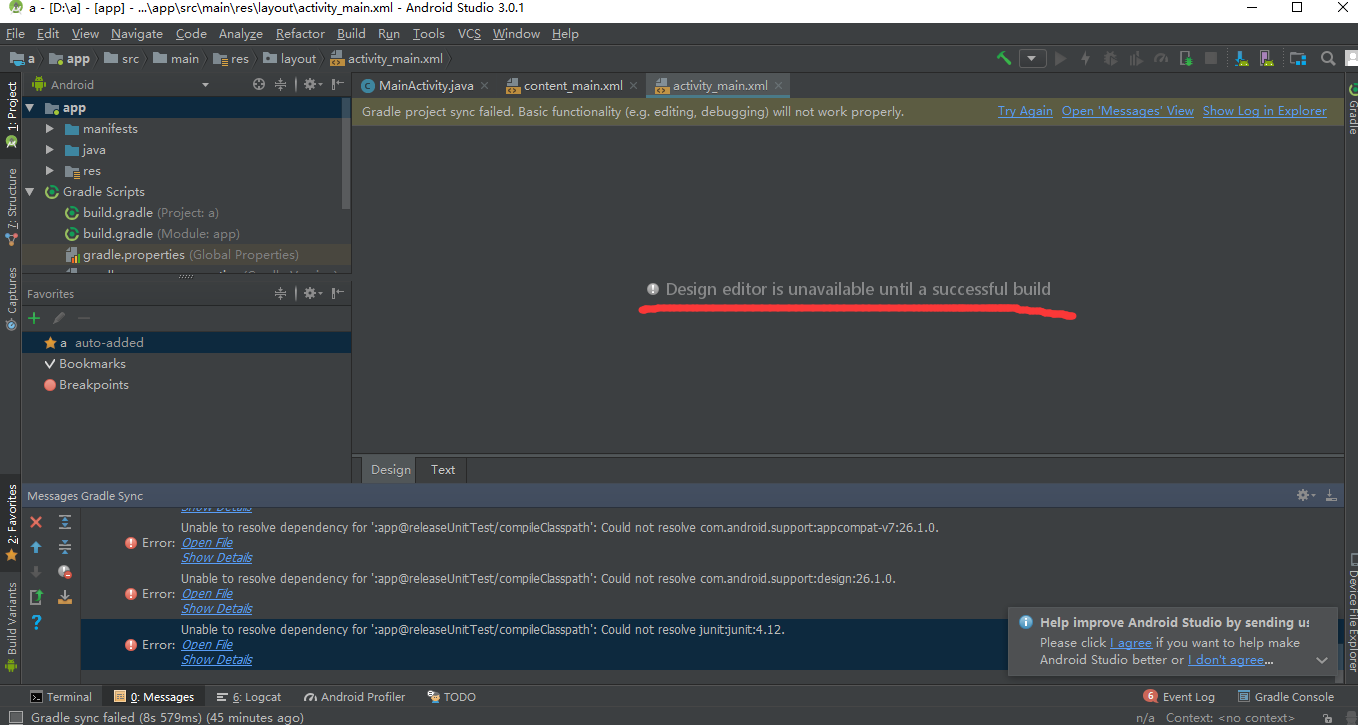Image resolution: width=1358 pixels, height=725 pixels.
Task: Open the Build menu
Action: pyautogui.click(x=351, y=33)
